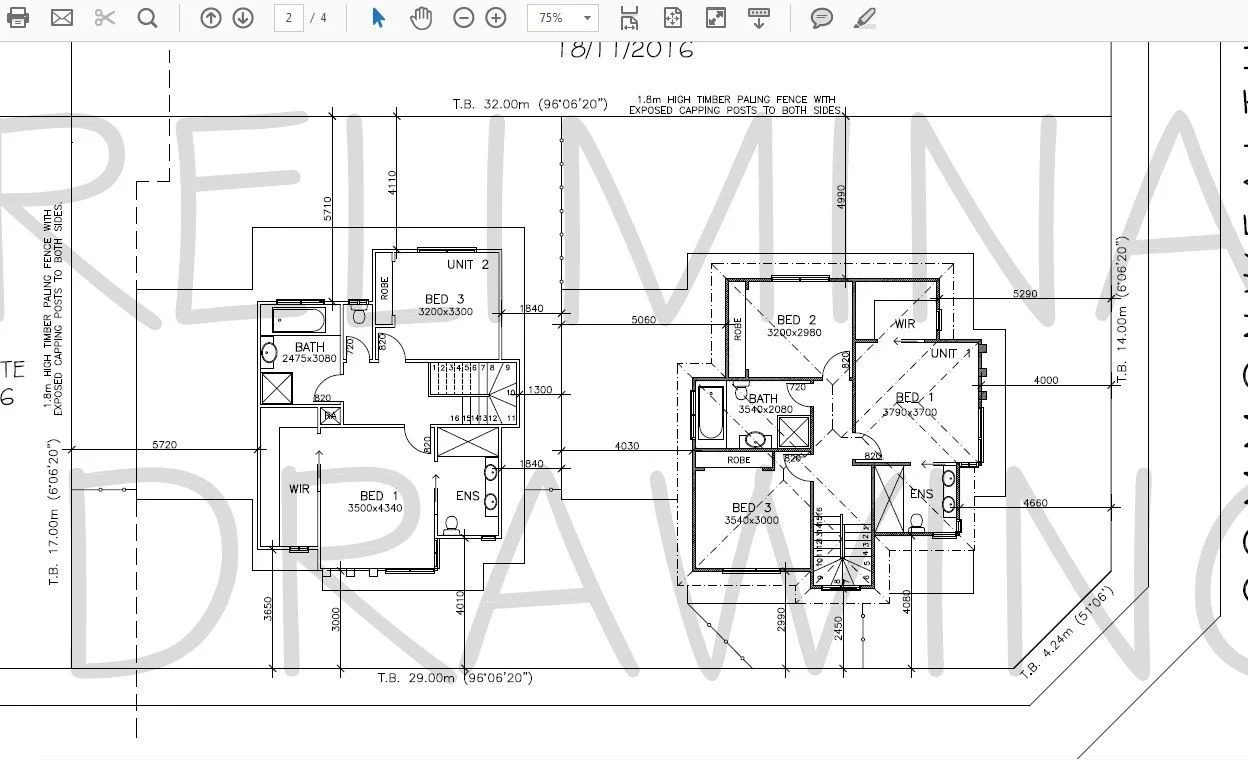1248x760 pixels.
Task: Click the scissors icon in the toolbar
Action: [105, 18]
